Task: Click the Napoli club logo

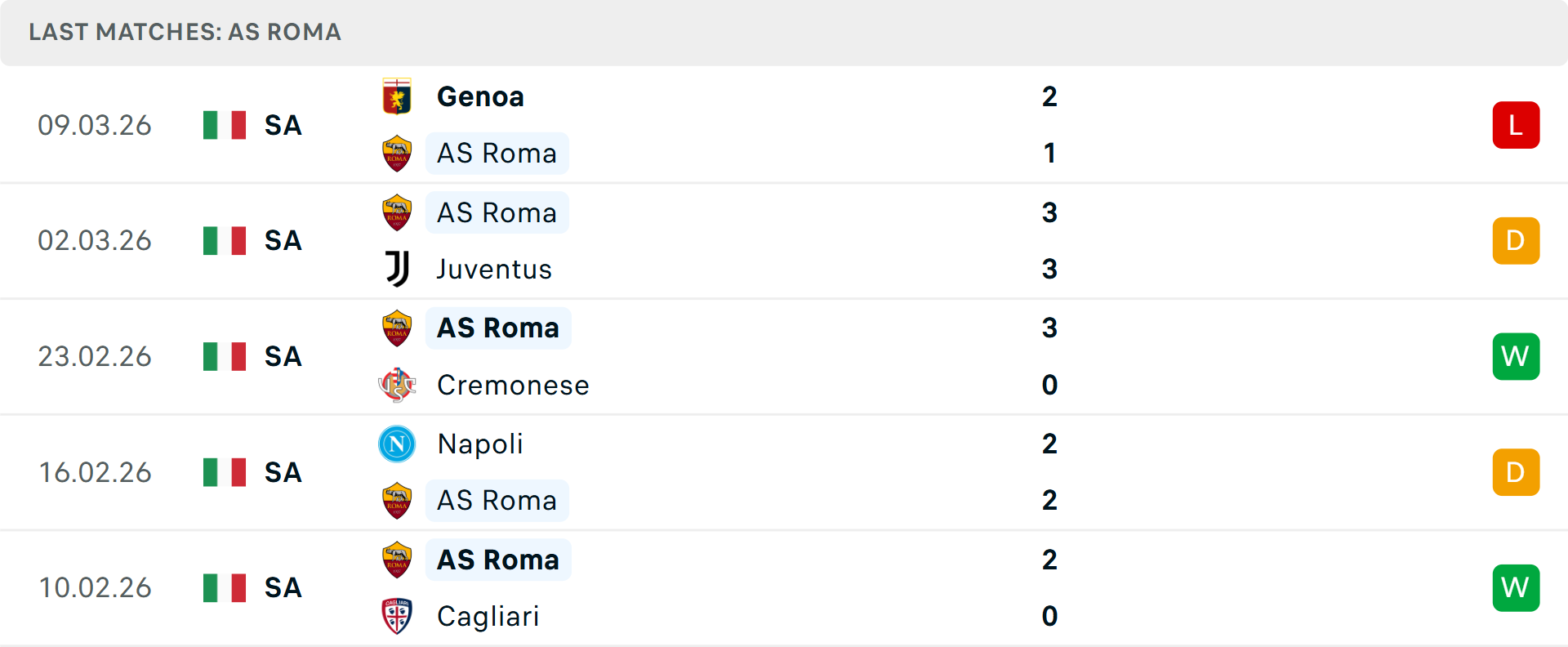Action: point(397,444)
